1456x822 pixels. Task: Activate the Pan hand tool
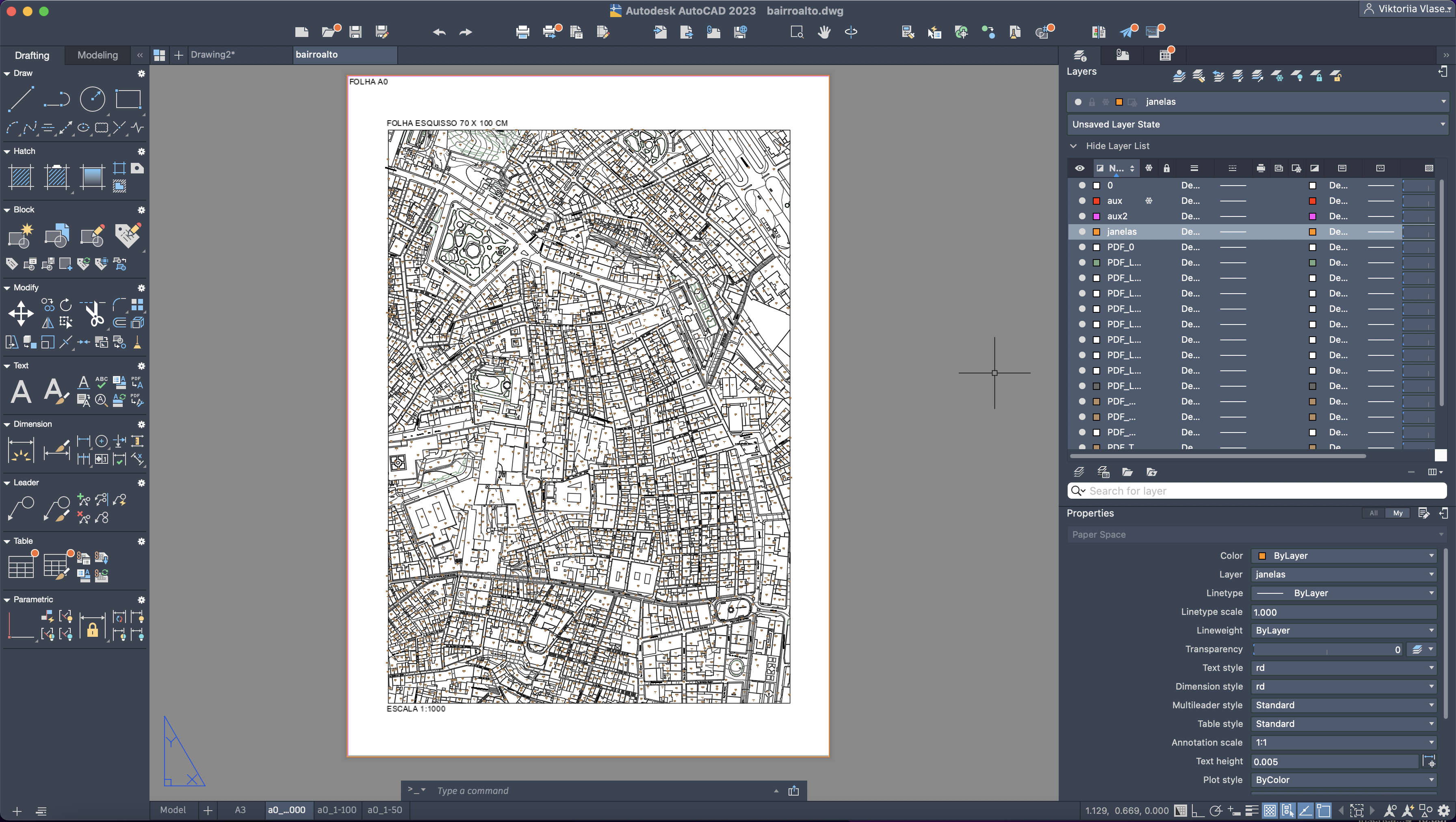coord(824,32)
